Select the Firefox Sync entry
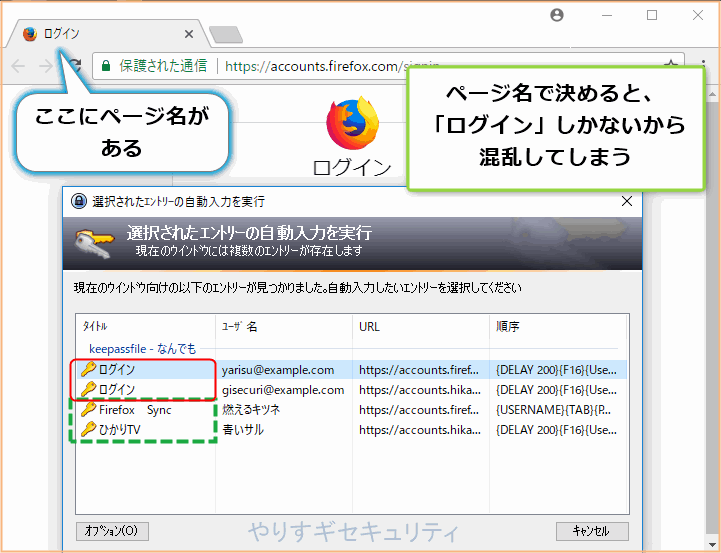Viewport: 721px width, 553px height. pyautogui.click(x=351, y=410)
